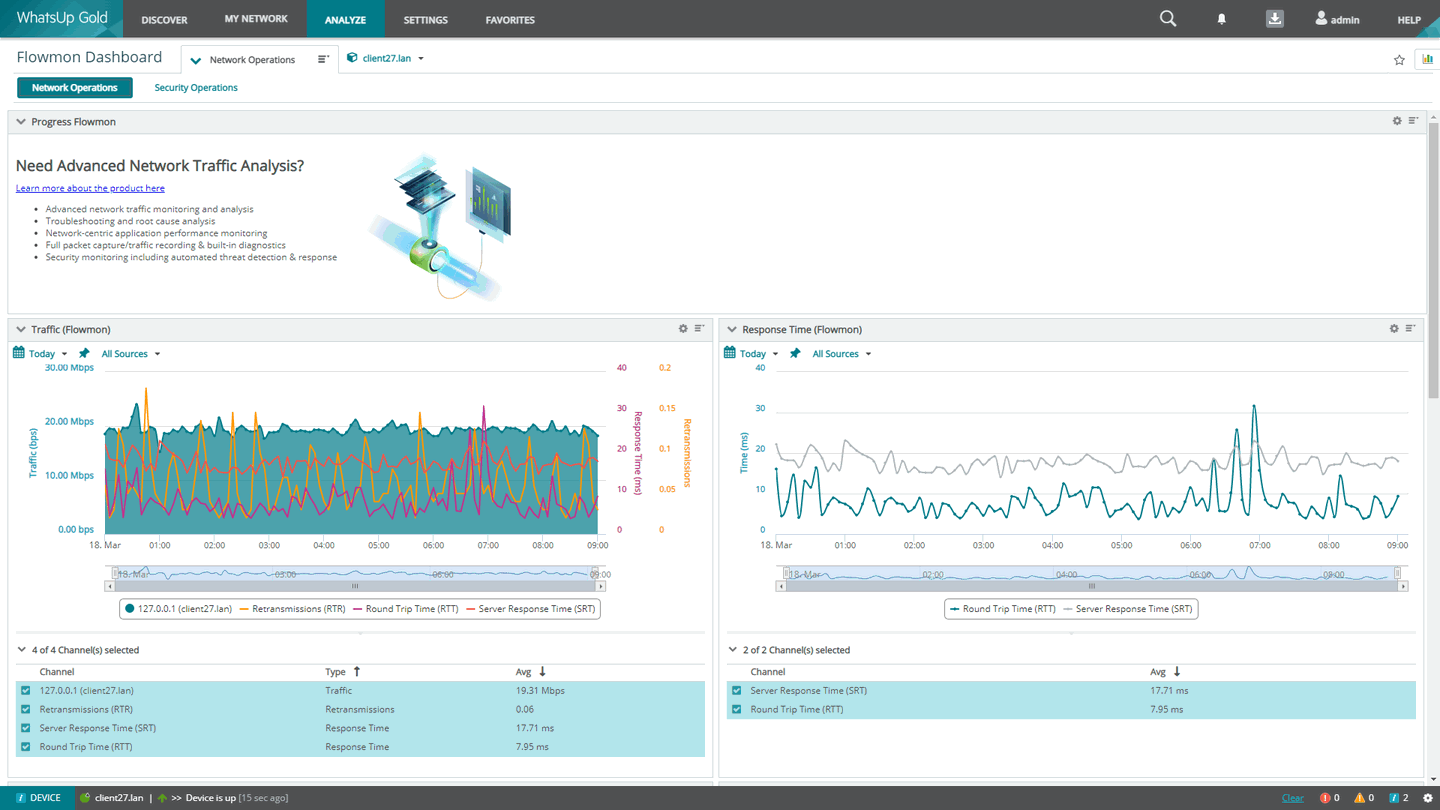This screenshot has width=1440, height=810.
Task: Uncheck Retransmissions (RTR) channel in Traffic table
Action: (26, 709)
